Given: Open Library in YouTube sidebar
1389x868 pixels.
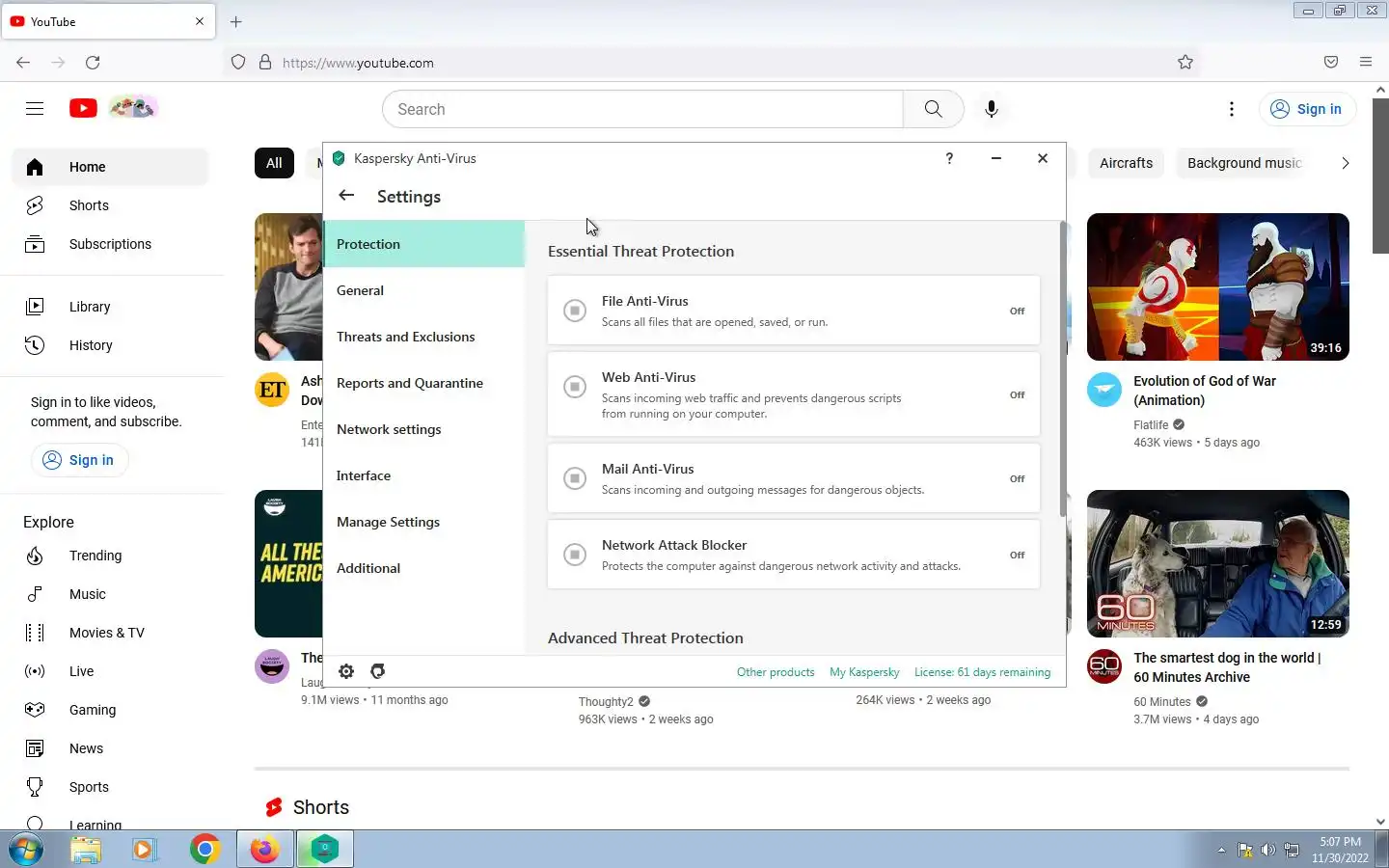Looking at the screenshot, I should click(x=110, y=307).
